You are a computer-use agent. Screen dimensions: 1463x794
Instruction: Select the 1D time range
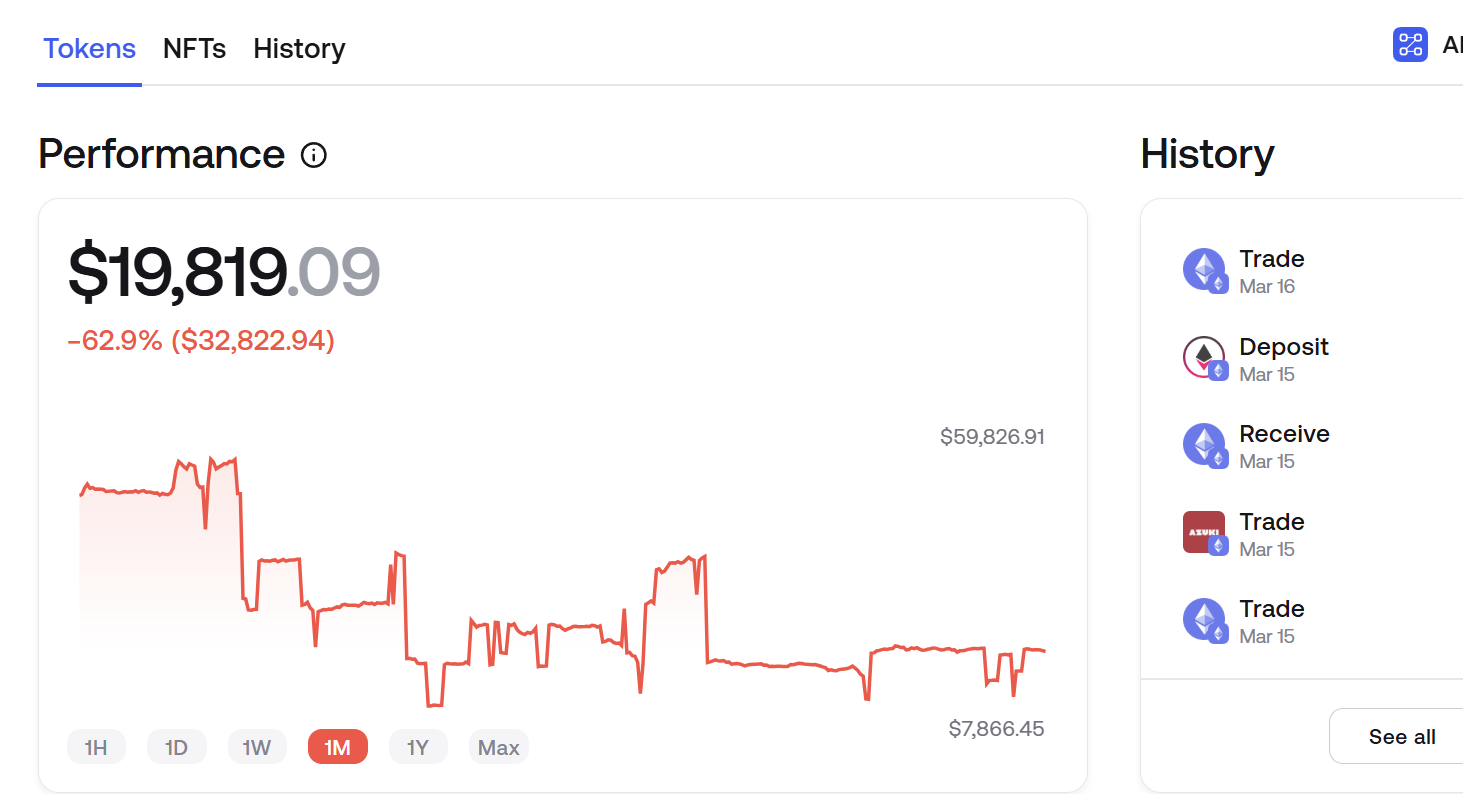(x=176, y=747)
